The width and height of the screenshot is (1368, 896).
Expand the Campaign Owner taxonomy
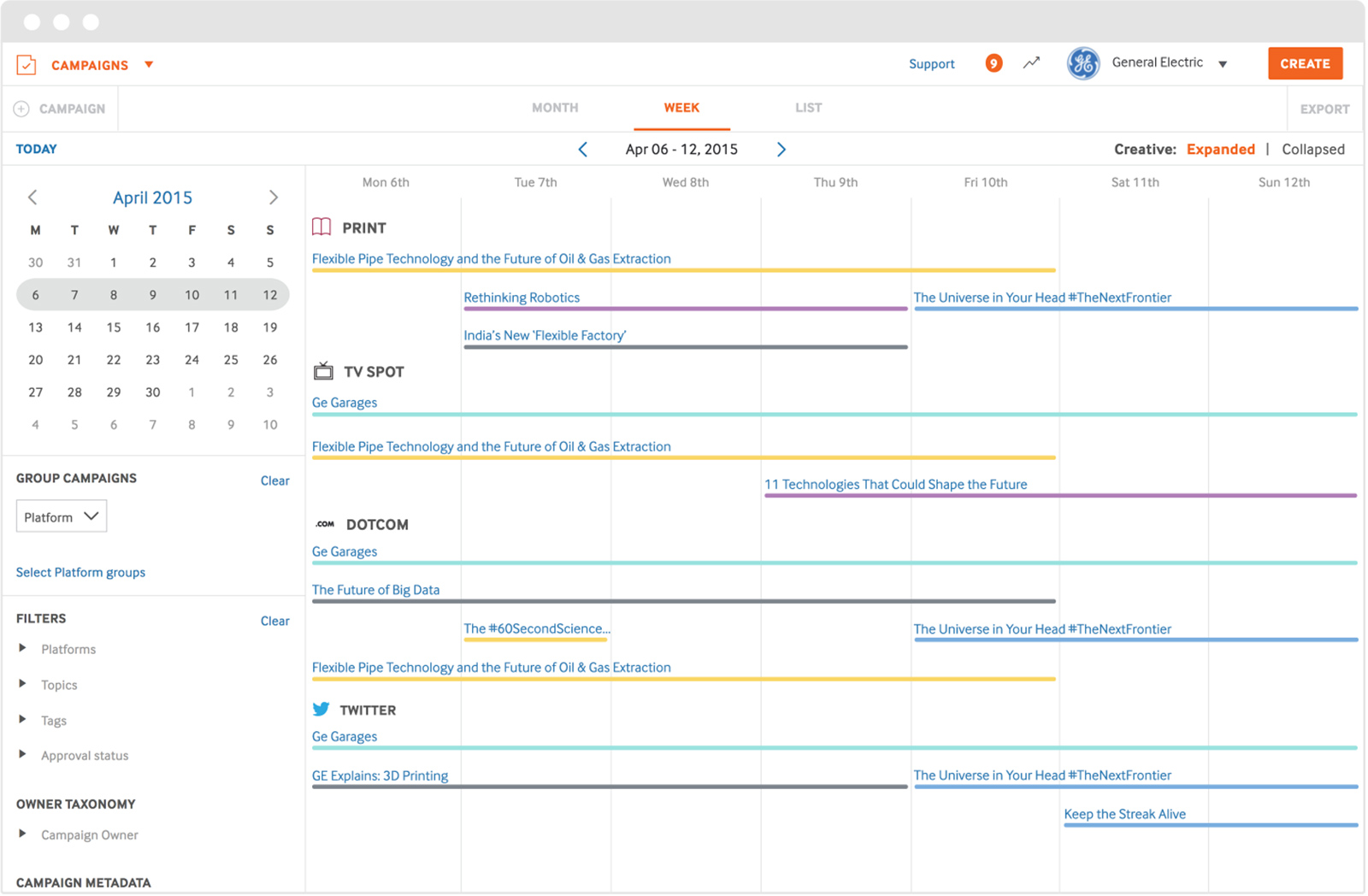22,834
